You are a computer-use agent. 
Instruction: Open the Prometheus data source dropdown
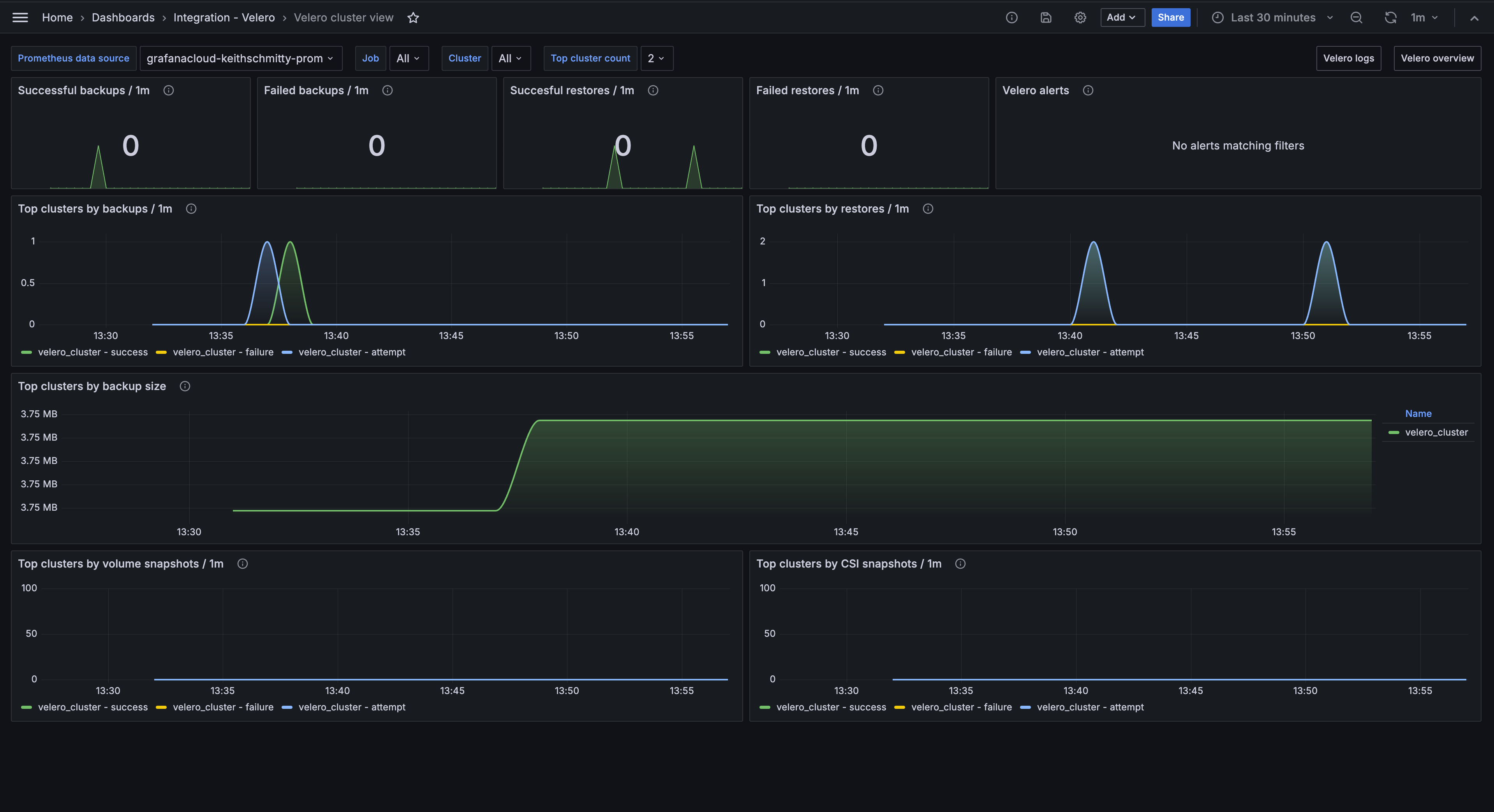[x=240, y=58]
